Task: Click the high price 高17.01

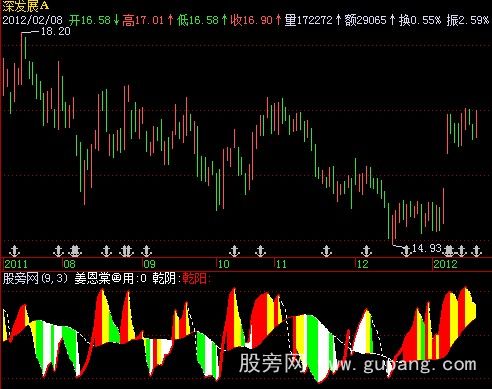Action: [x=143, y=20]
